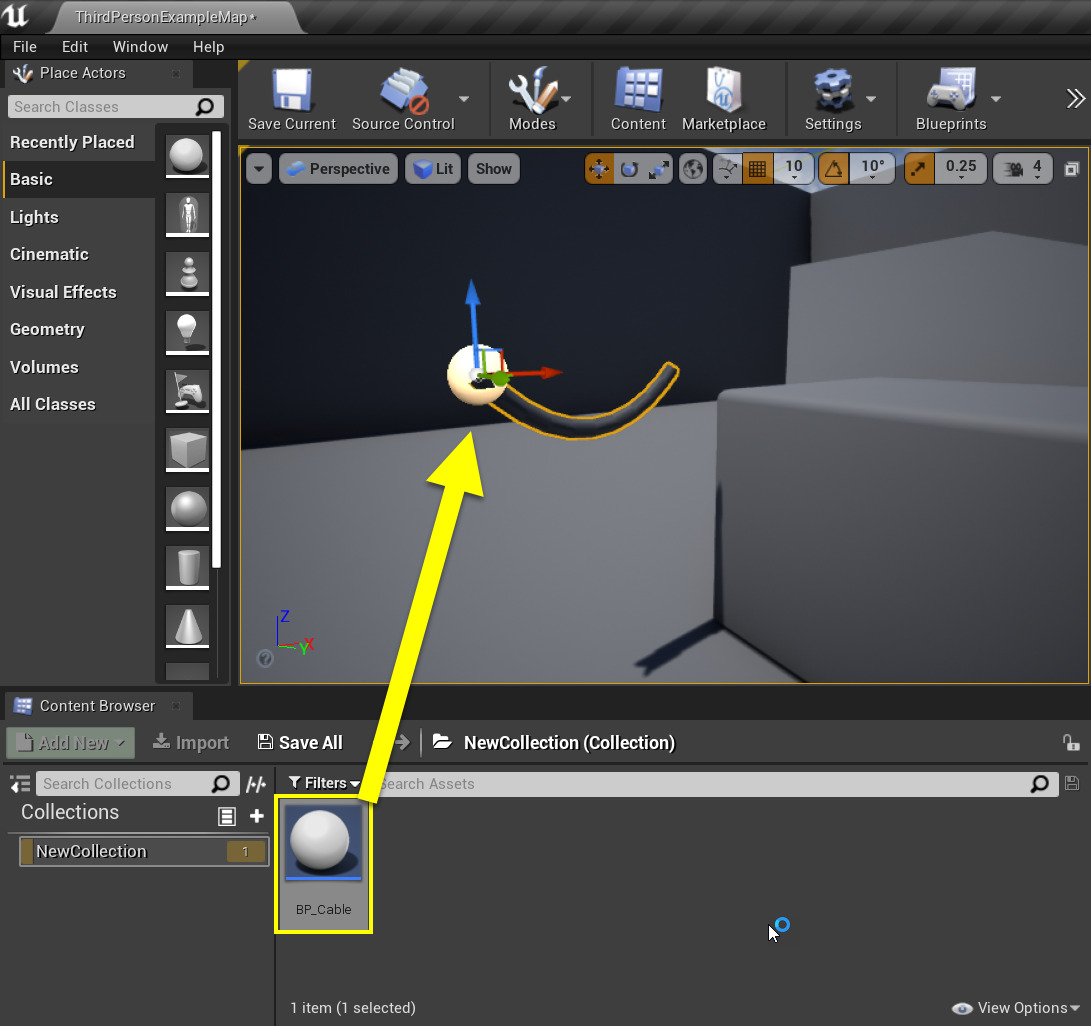Image resolution: width=1091 pixels, height=1026 pixels.
Task: Select the rotate gizmo tool in viewport
Action: [x=629, y=169]
